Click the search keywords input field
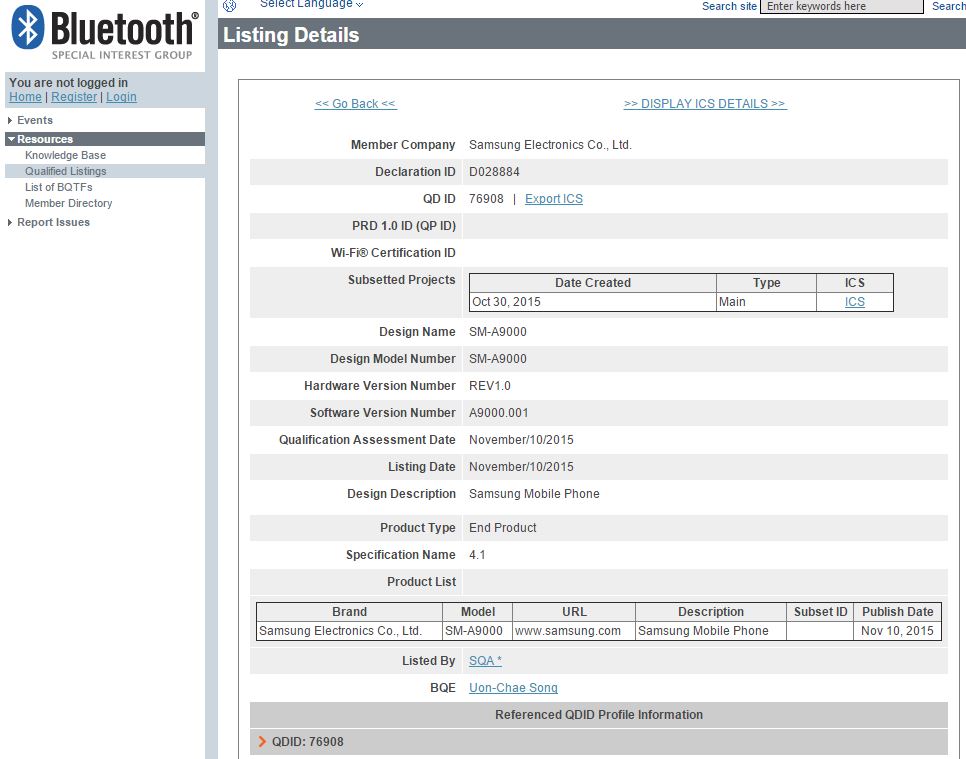The width and height of the screenshot is (966, 759). click(841, 6)
